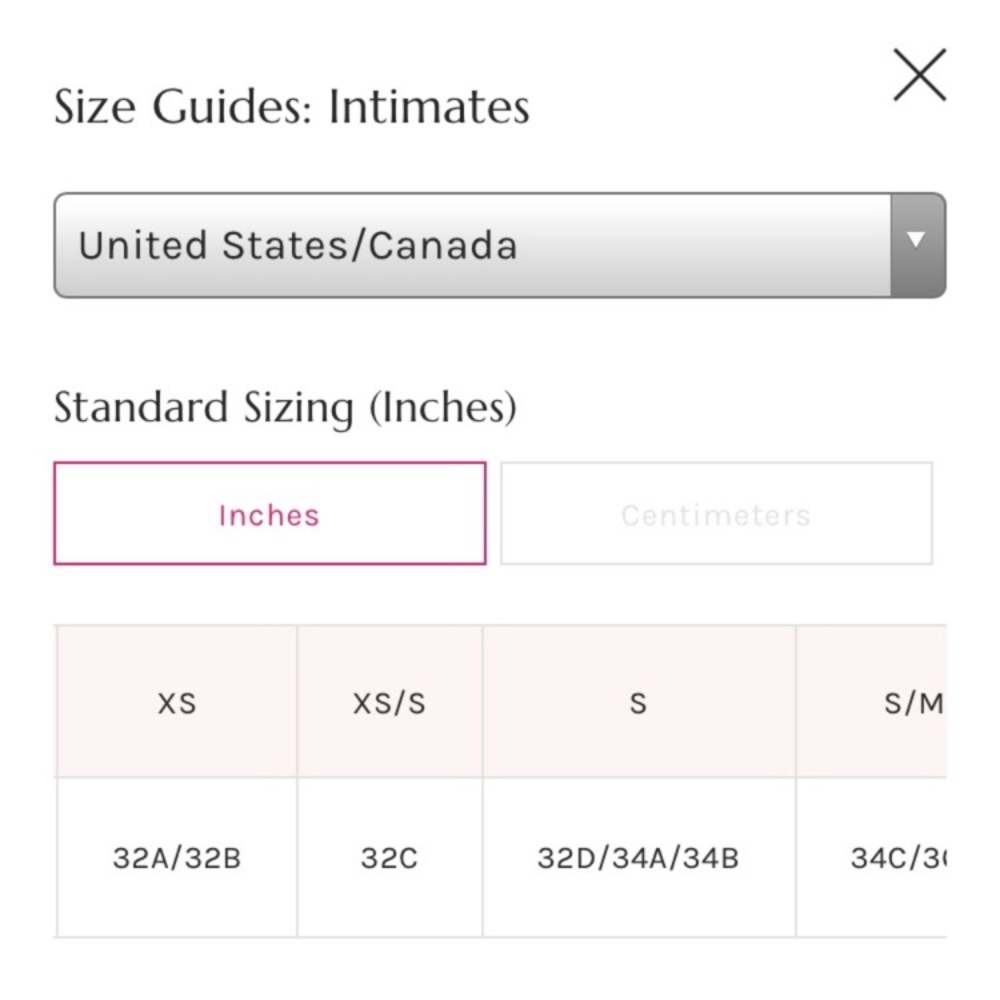The image size is (1000, 1000).
Task: Click the 32A/32B bra size cell
Action: click(x=177, y=858)
